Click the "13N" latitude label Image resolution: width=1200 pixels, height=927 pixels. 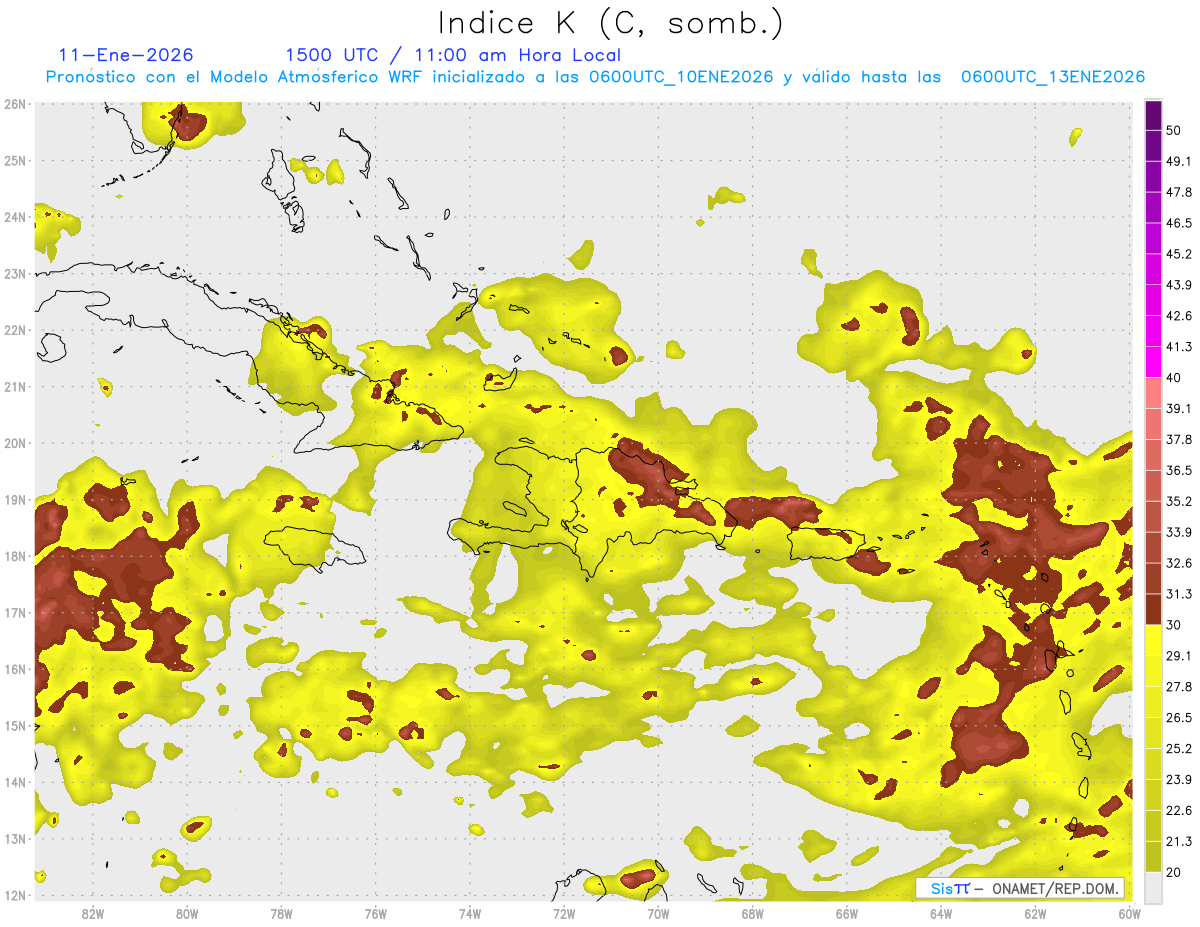point(15,838)
